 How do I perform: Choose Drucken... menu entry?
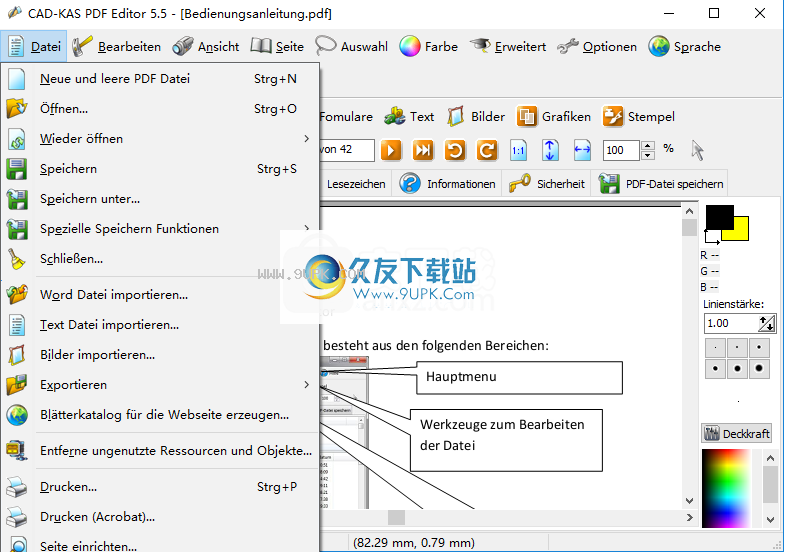tap(160, 487)
